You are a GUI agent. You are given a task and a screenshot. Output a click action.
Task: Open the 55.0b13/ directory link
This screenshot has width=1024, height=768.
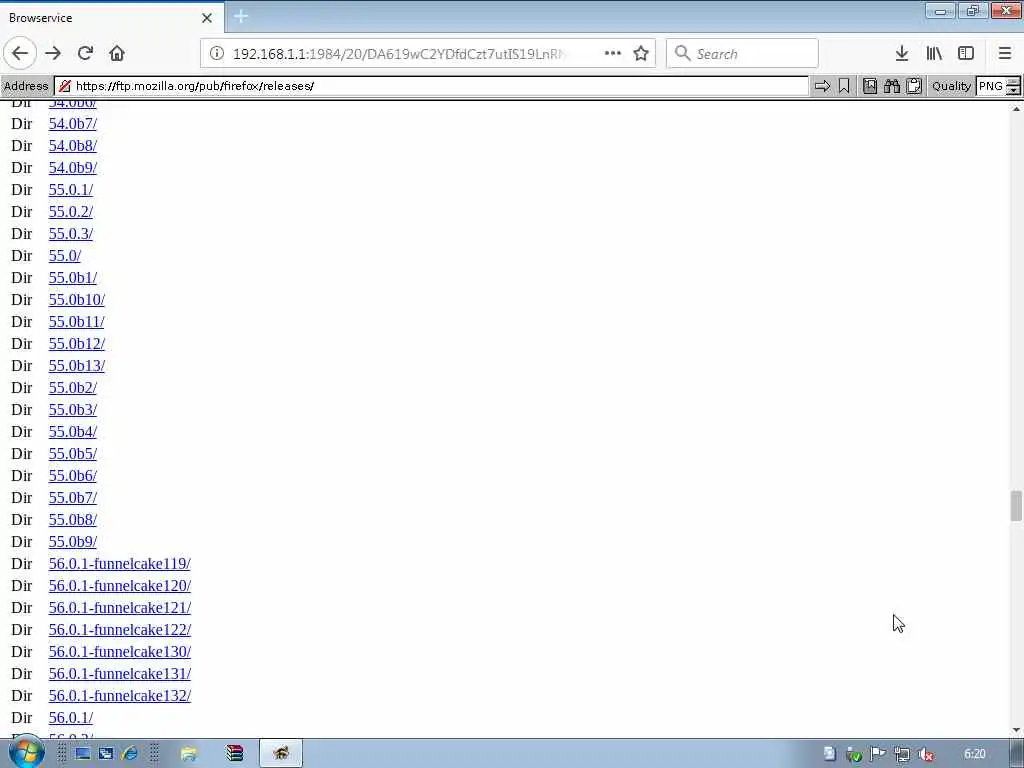[76, 366]
